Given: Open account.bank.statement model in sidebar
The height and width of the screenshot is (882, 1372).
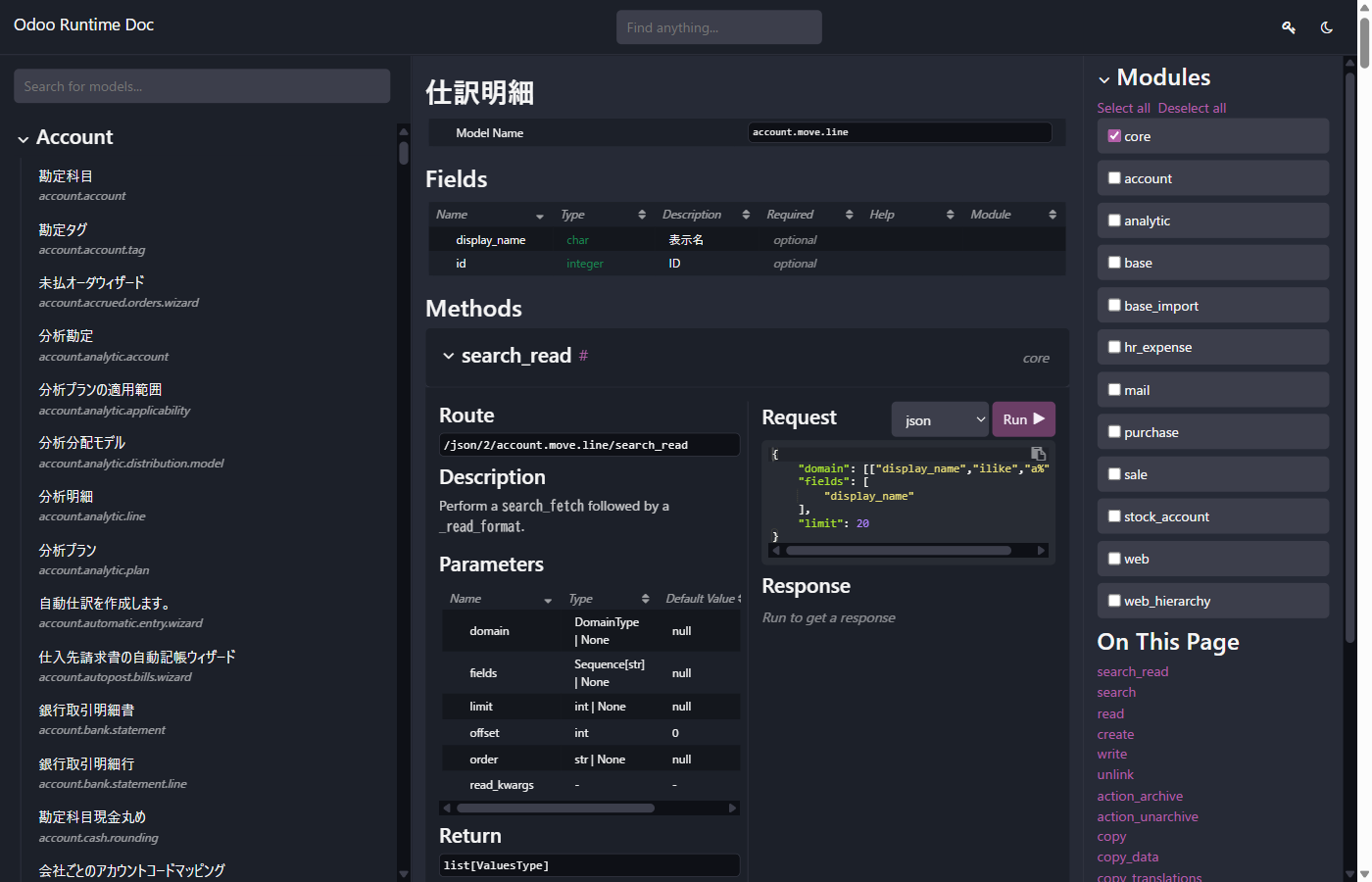Looking at the screenshot, I should (102, 719).
